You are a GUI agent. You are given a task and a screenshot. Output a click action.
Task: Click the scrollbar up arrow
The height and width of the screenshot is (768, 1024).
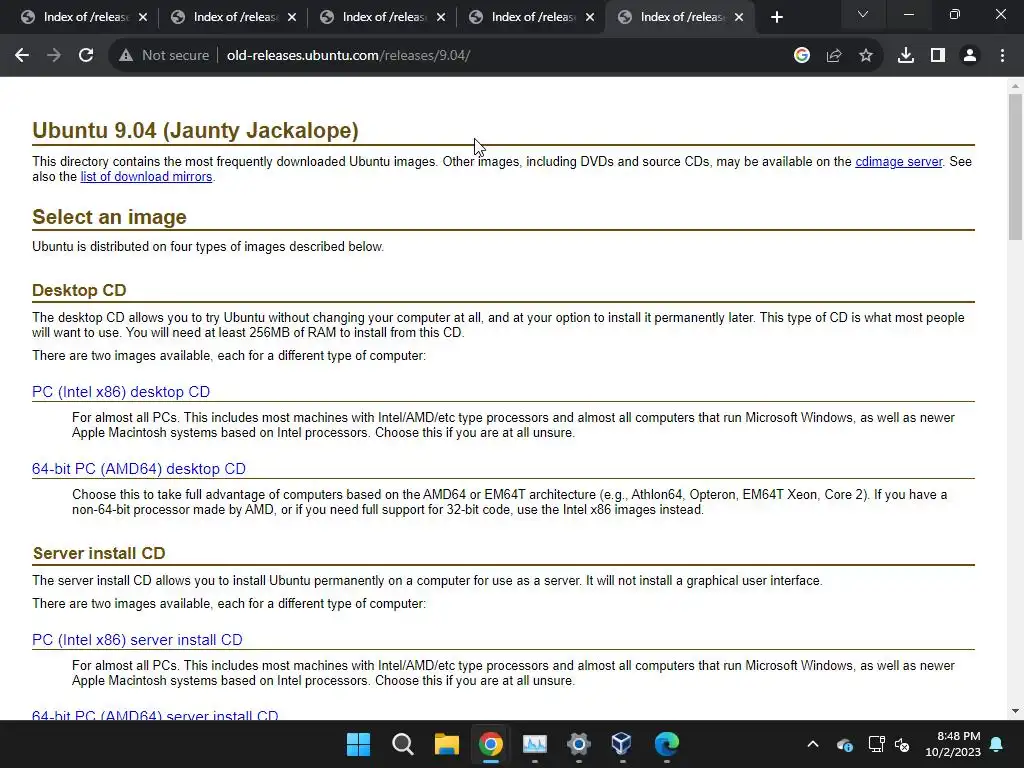coord(1015,86)
